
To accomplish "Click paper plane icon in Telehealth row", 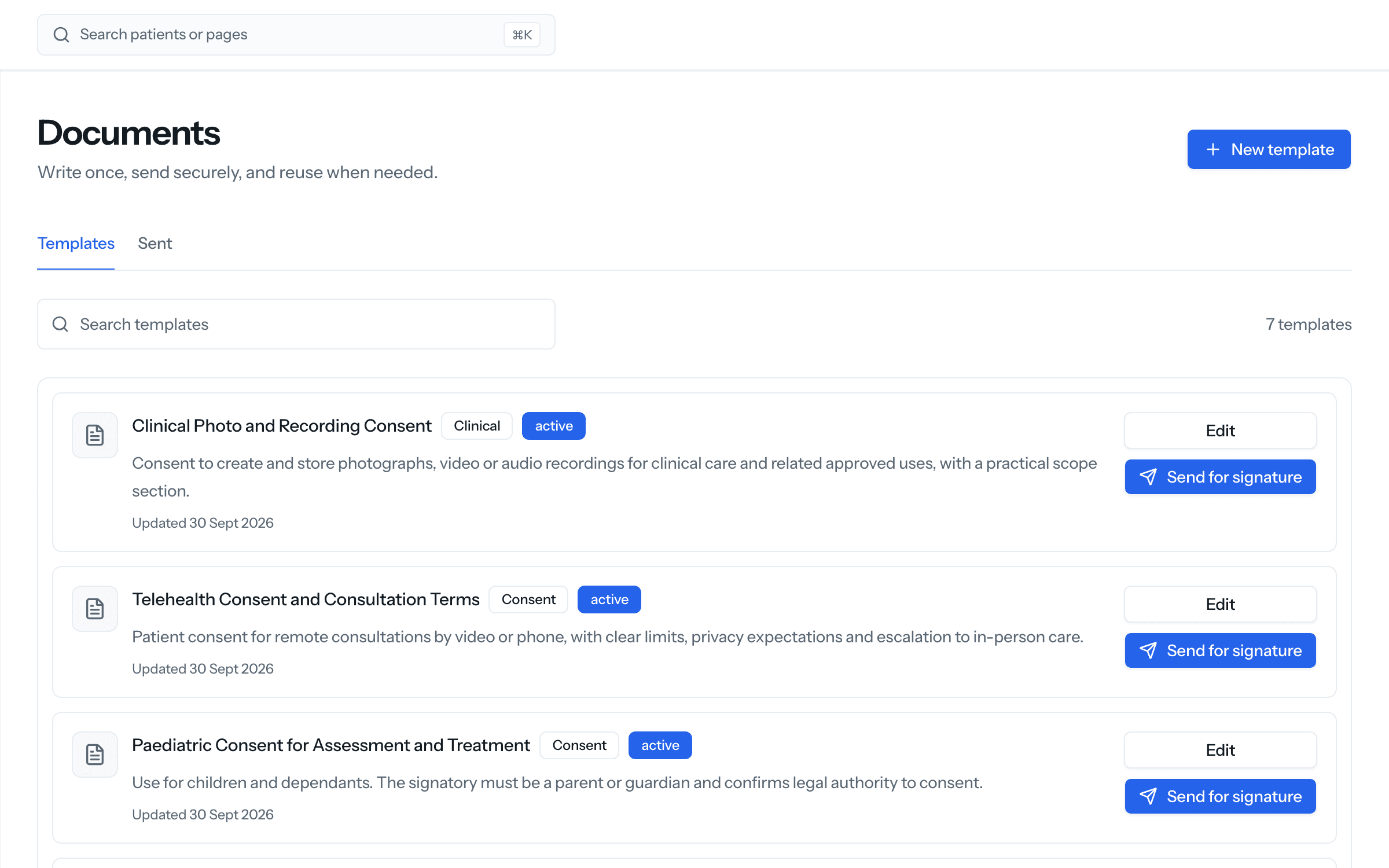I will (x=1148, y=650).
